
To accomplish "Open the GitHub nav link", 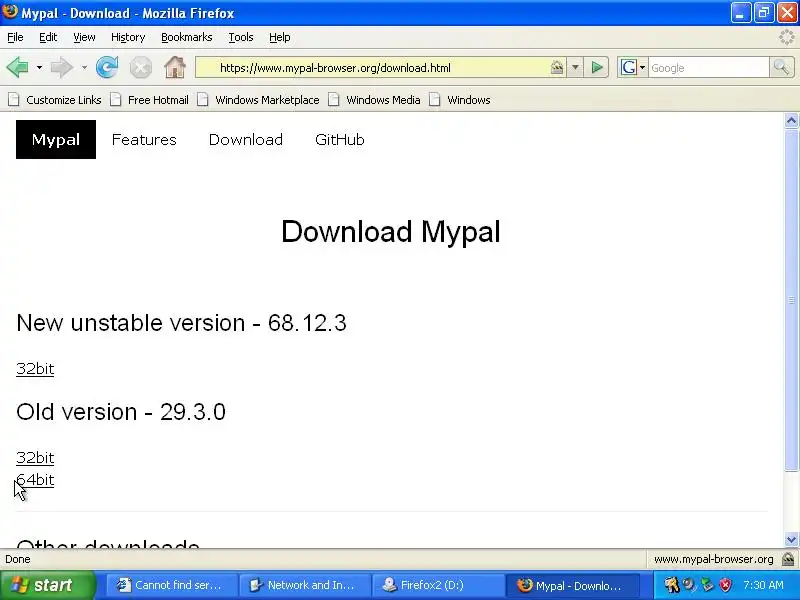I will pyautogui.click(x=340, y=139).
